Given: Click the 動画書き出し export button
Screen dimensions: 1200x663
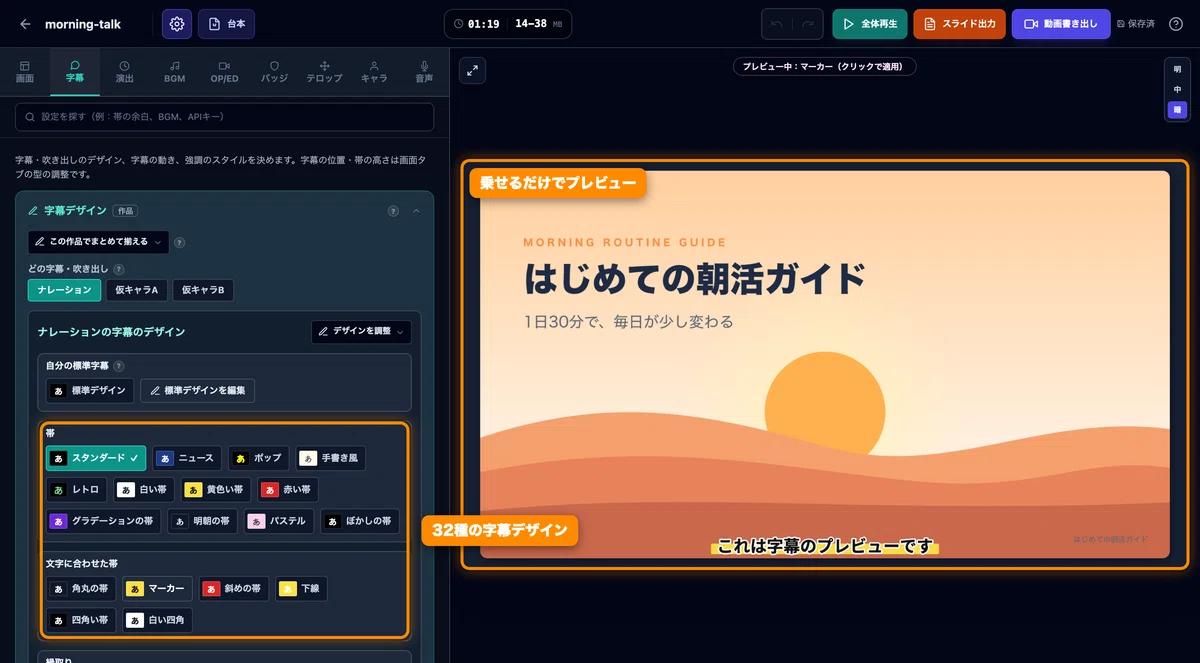Looking at the screenshot, I should pyautogui.click(x=1061, y=24).
